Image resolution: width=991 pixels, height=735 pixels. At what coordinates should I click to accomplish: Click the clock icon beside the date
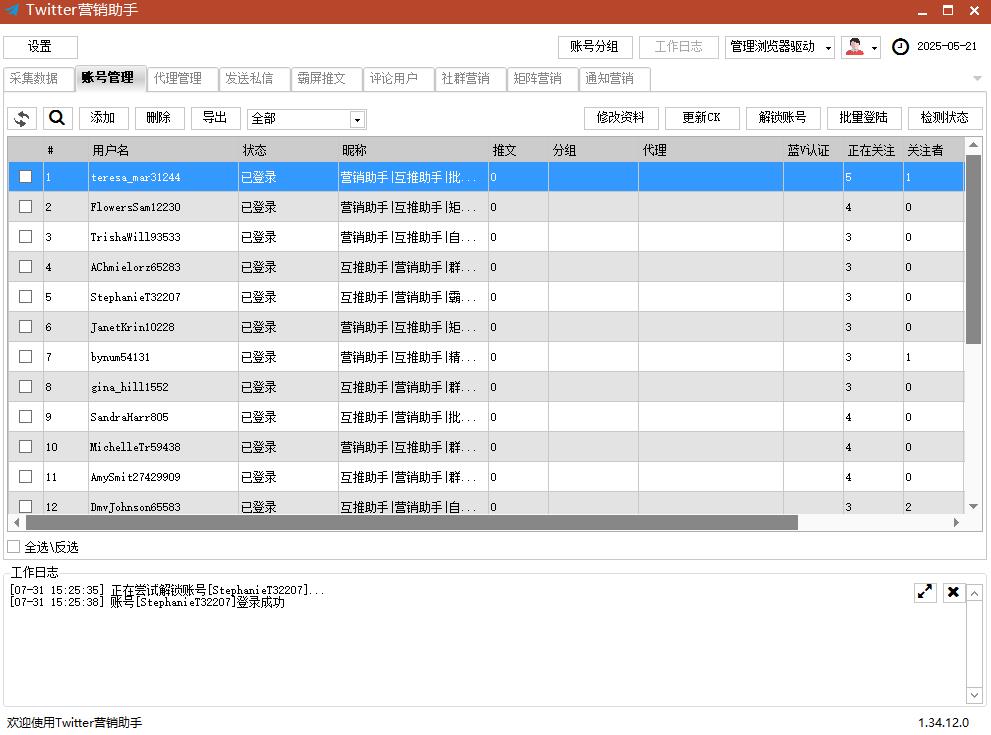click(900, 47)
